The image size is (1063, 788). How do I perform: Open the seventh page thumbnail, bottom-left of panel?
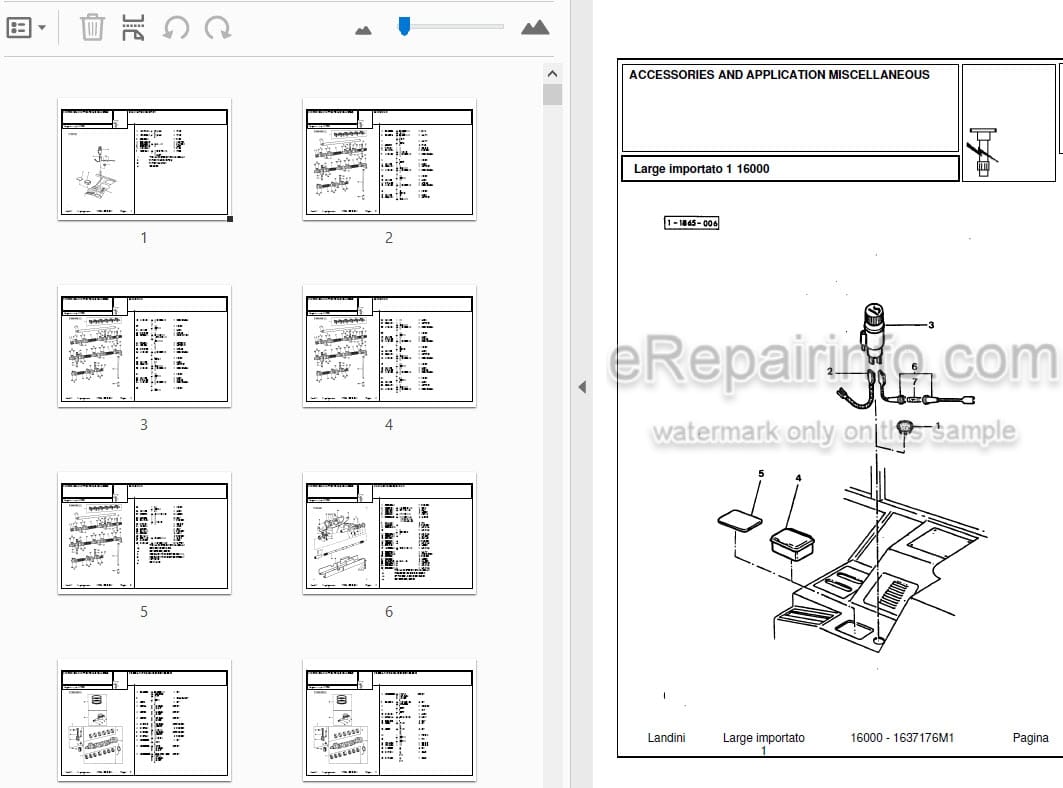[144, 720]
